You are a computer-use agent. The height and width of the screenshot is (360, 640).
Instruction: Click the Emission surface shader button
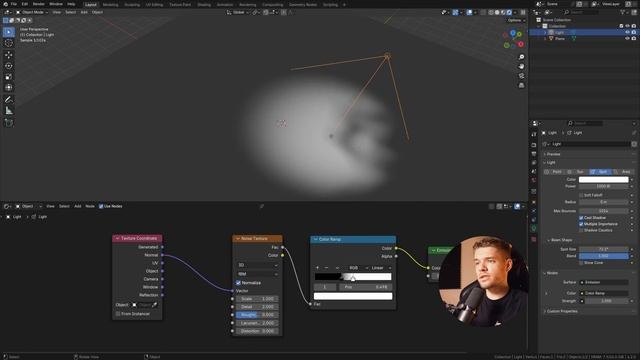[x=604, y=282]
